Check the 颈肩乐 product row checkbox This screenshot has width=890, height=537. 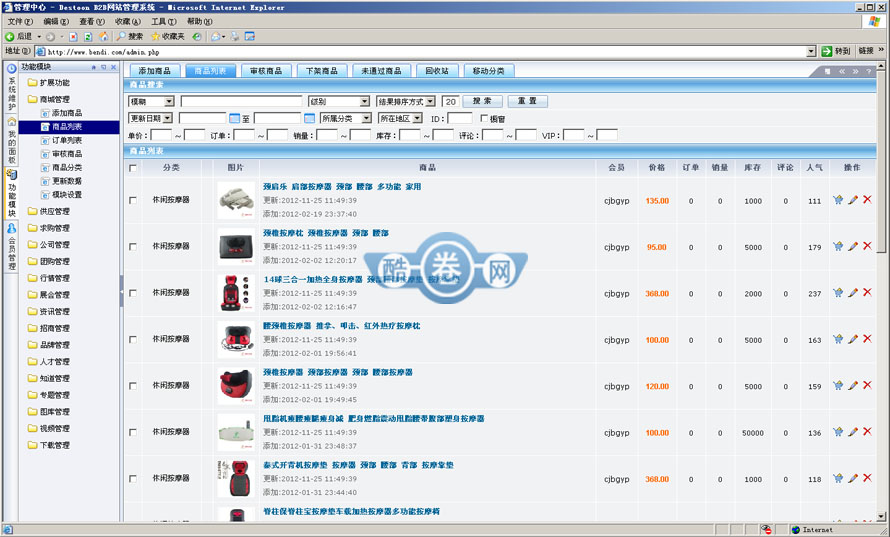[133, 200]
